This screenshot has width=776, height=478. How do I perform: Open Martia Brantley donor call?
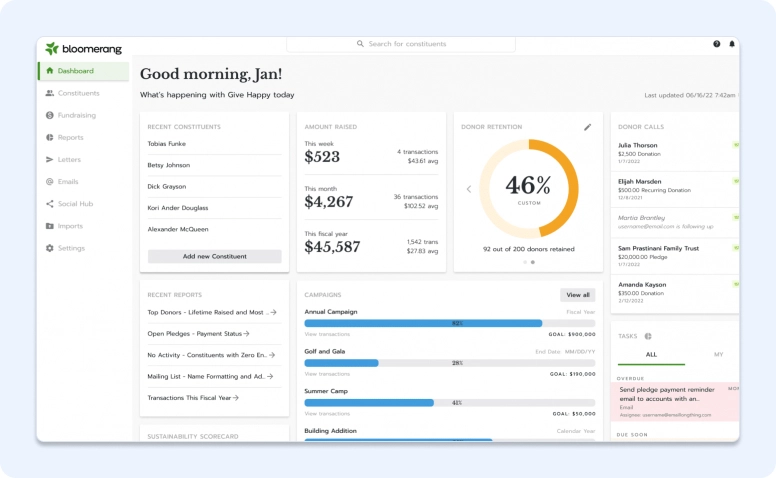coord(675,222)
